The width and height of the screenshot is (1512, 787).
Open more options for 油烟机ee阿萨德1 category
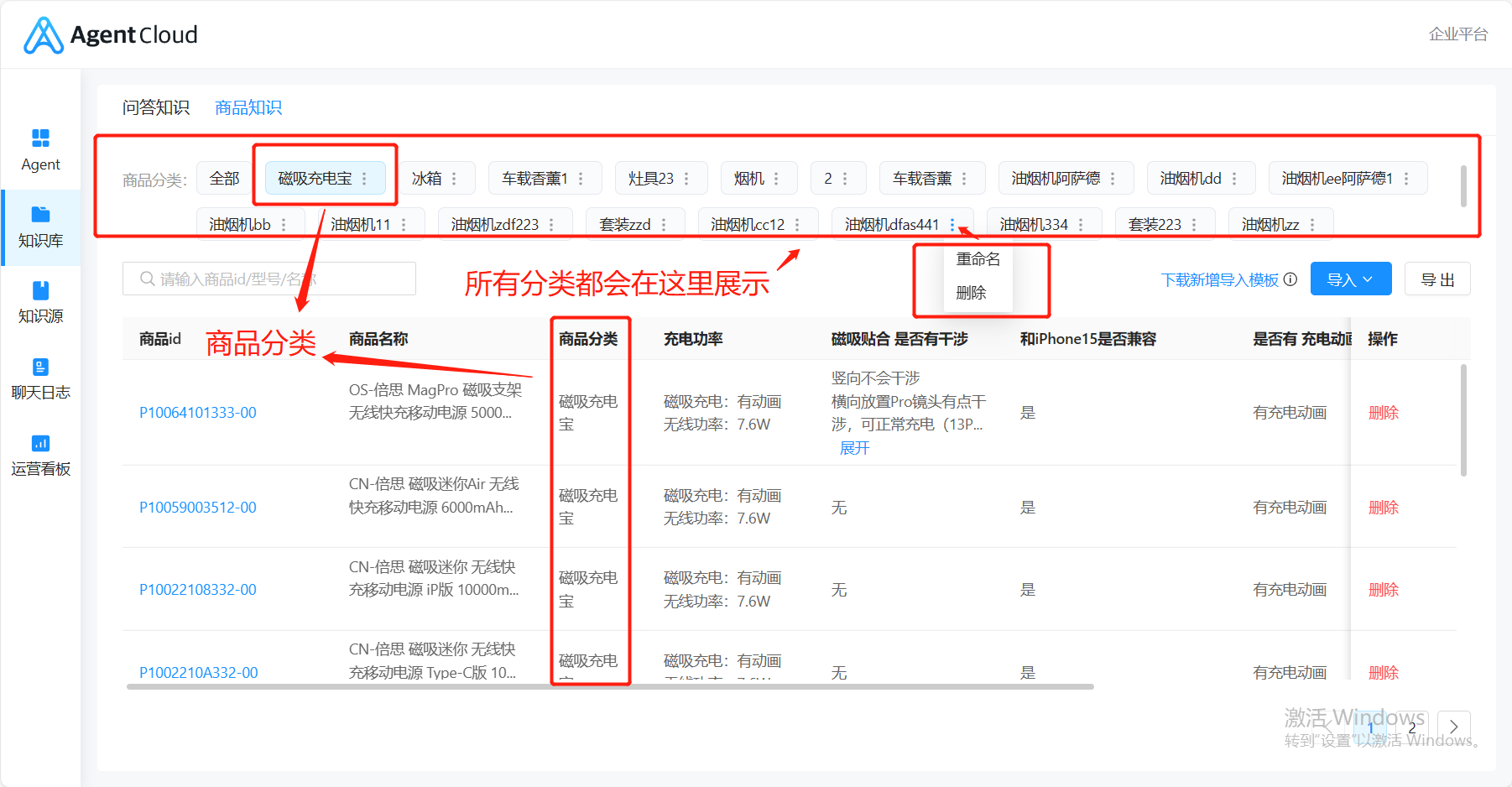(x=1406, y=179)
